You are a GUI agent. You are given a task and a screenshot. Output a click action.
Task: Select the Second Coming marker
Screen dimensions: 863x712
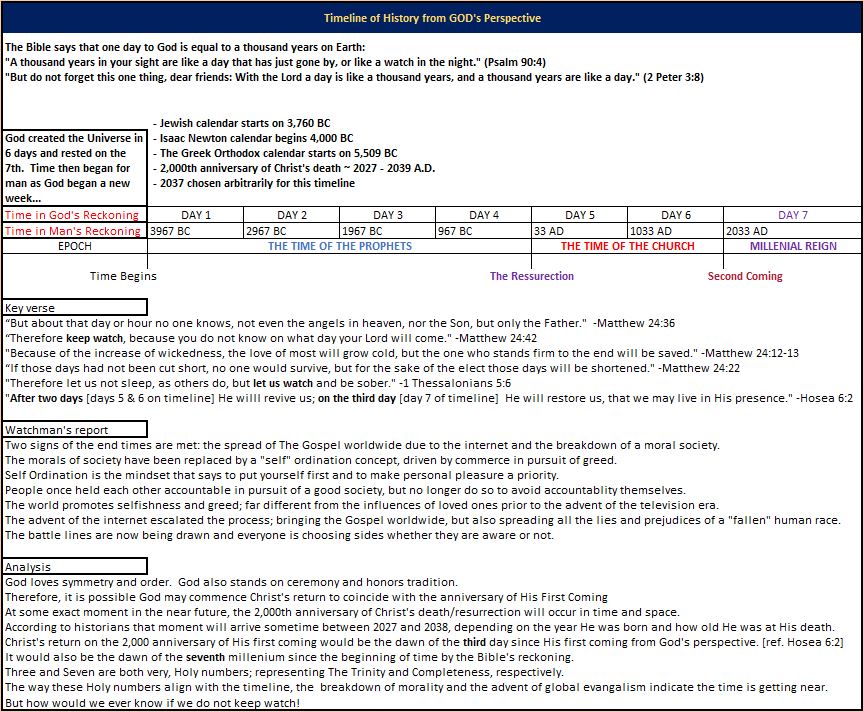(x=745, y=276)
